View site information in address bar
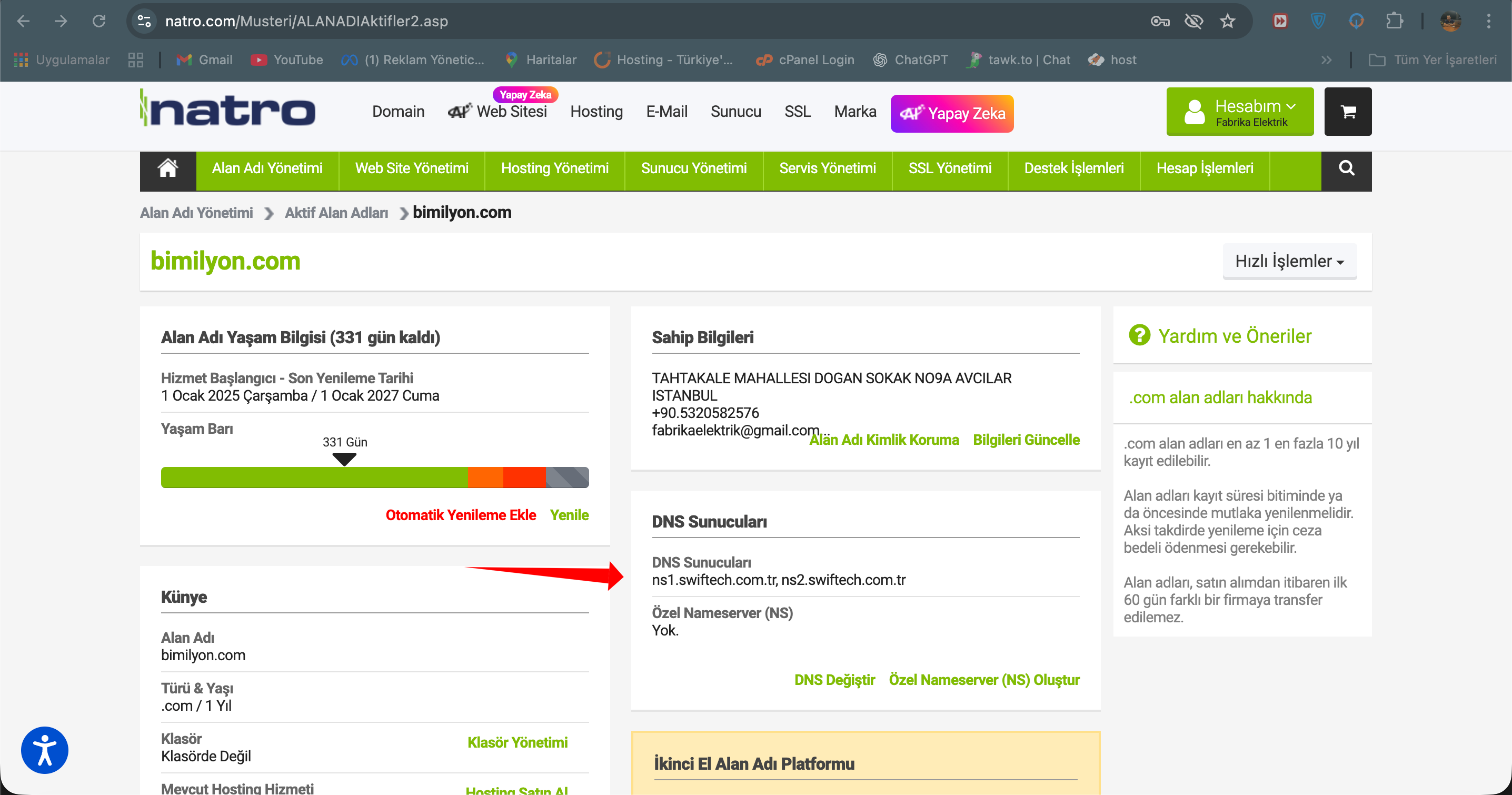The image size is (1512, 795). [144, 21]
